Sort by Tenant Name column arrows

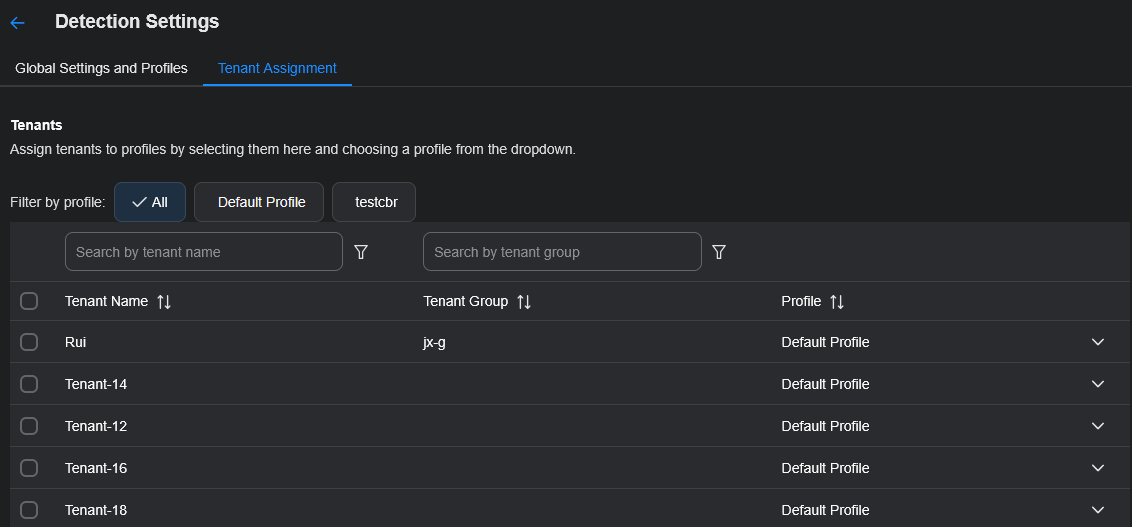(x=164, y=302)
